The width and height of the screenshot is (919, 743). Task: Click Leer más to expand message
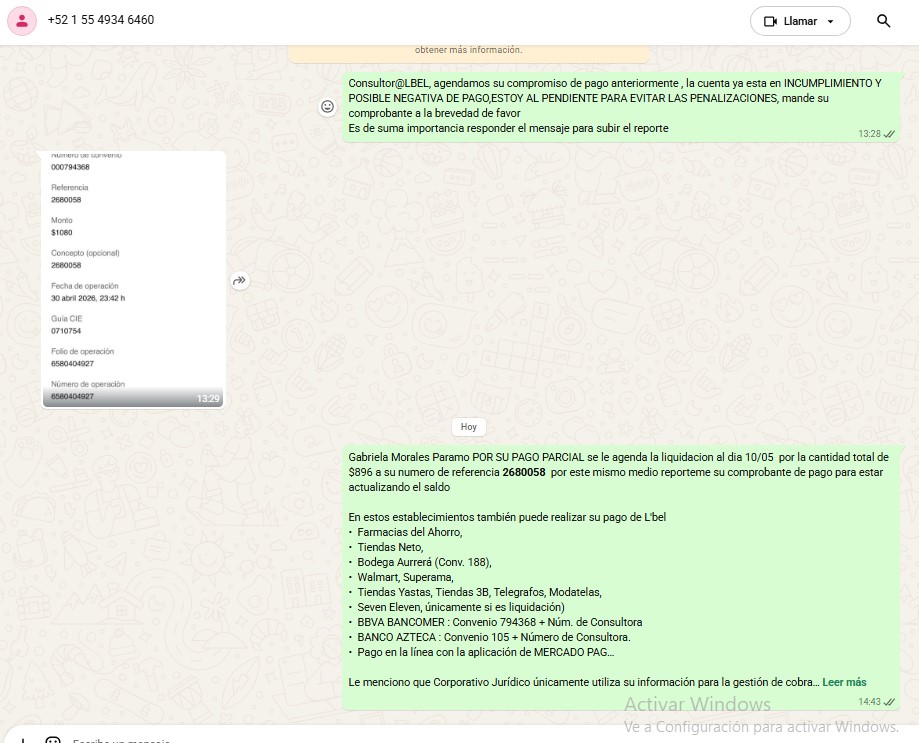pyautogui.click(x=844, y=682)
